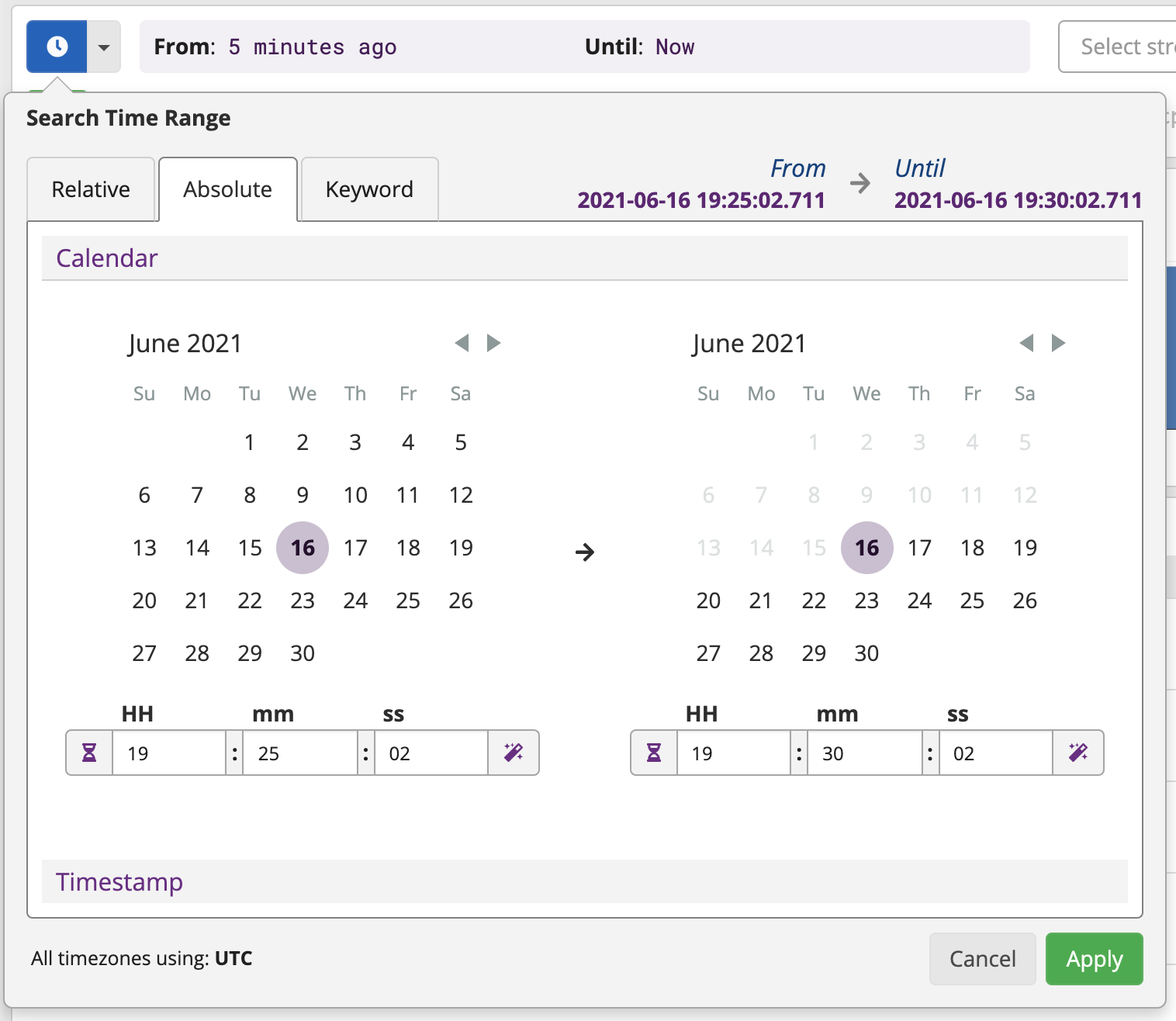
Task: Expand the Timestamp section
Action: pyautogui.click(x=119, y=882)
